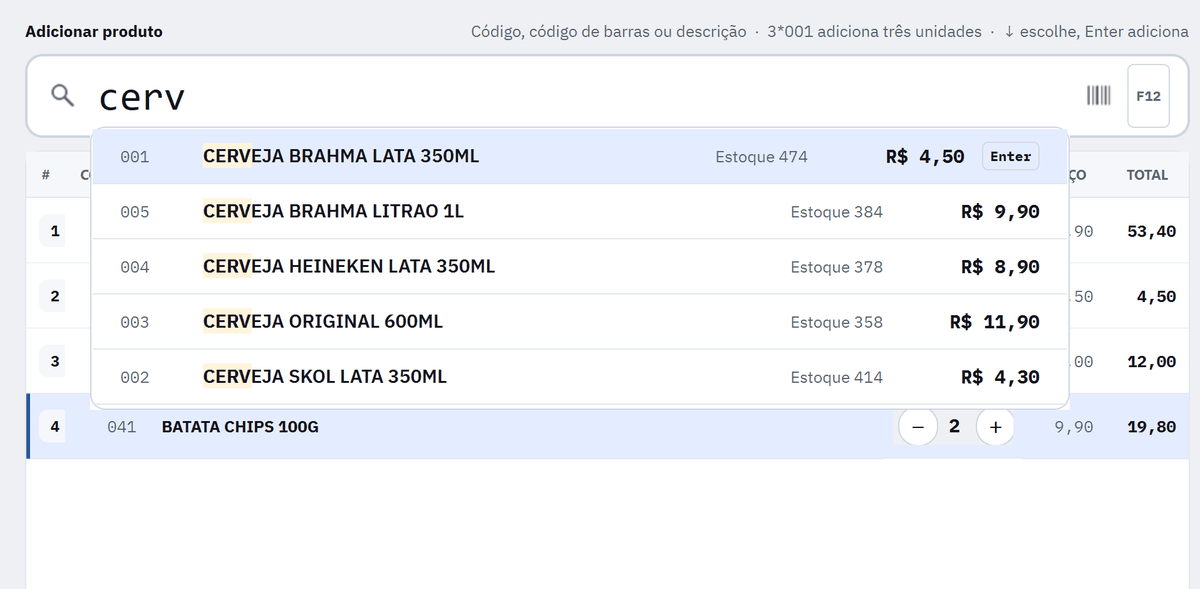Click the magnifier search icon

pos(63,96)
